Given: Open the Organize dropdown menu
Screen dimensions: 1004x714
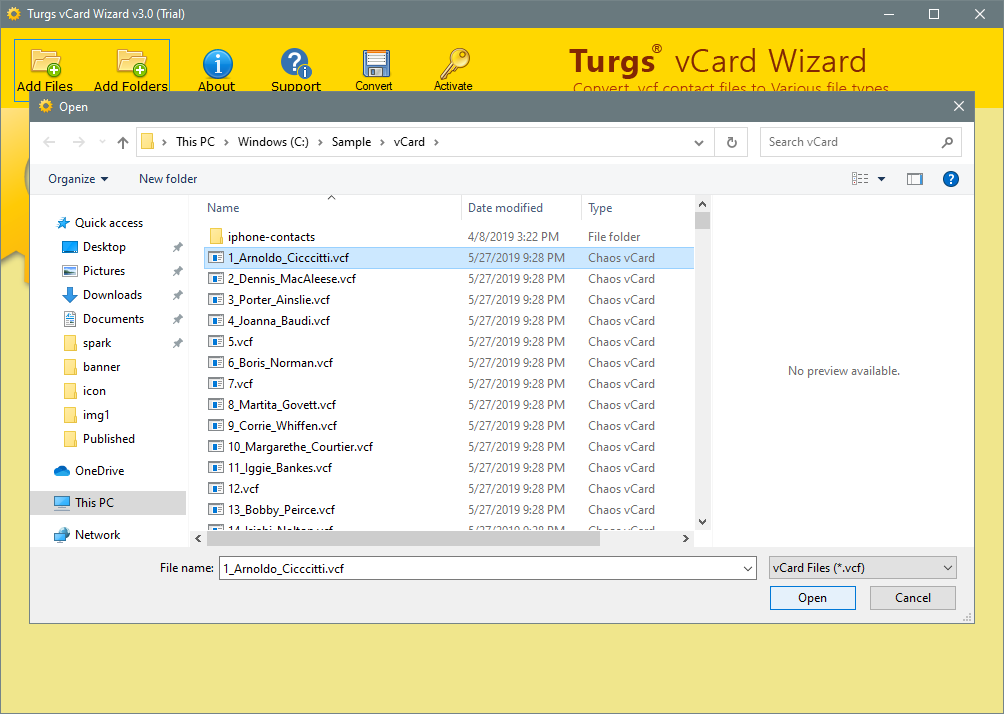Looking at the screenshot, I should (x=78, y=179).
